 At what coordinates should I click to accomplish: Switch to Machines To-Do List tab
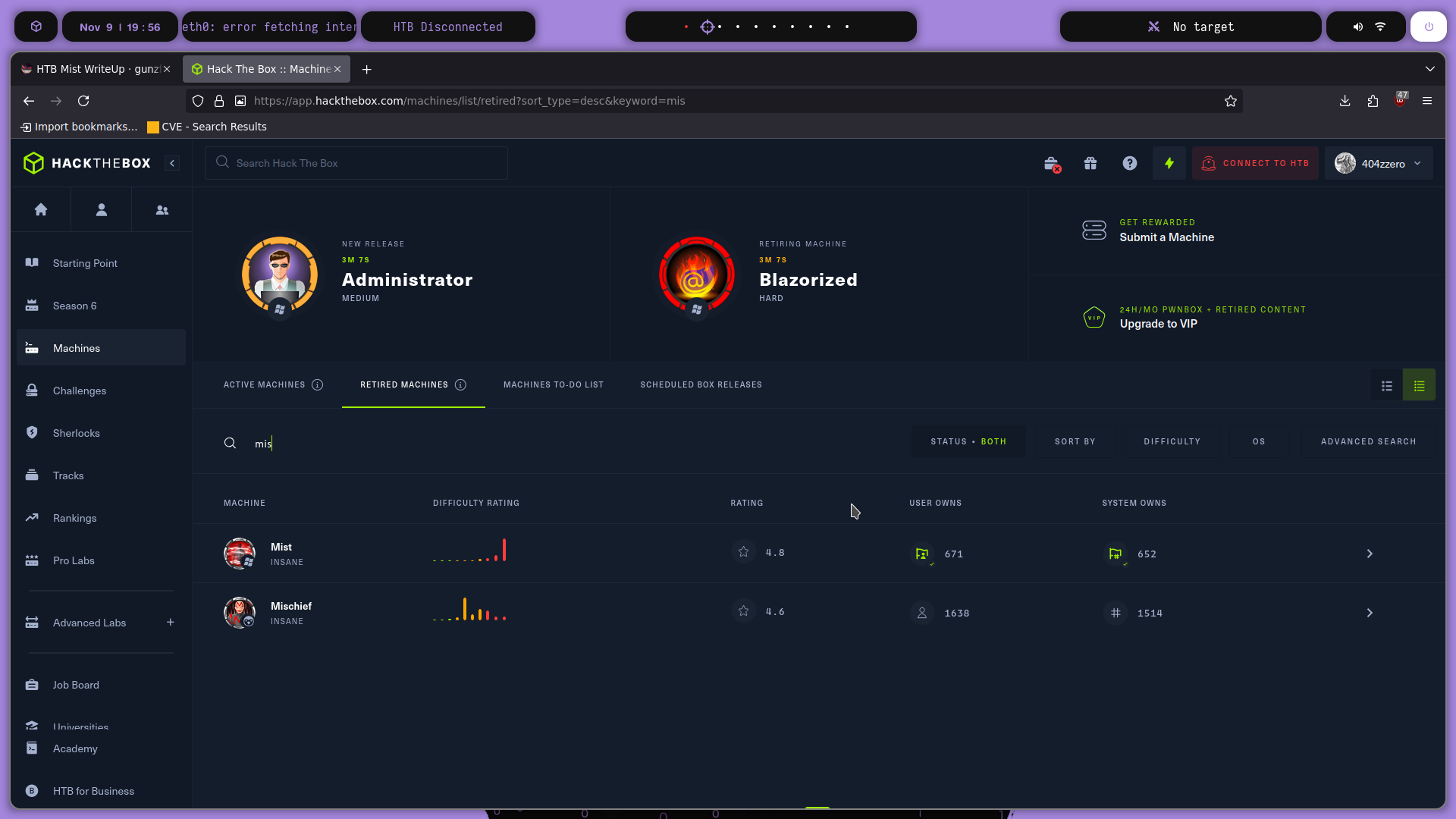point(554,385)
